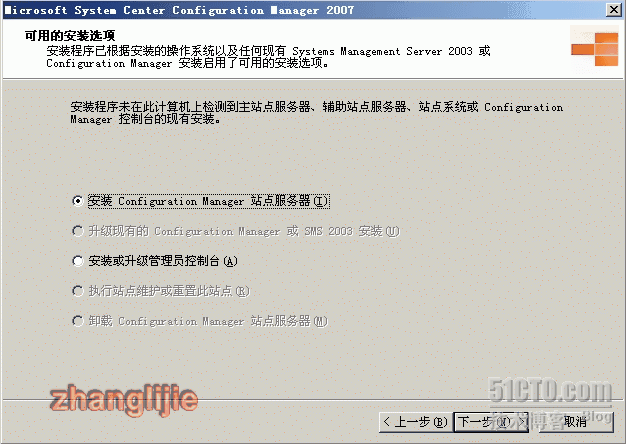The width and height of the screenshot is (626, 444).
Task: Click the 上一步 (B) back button
Action: 415,422
